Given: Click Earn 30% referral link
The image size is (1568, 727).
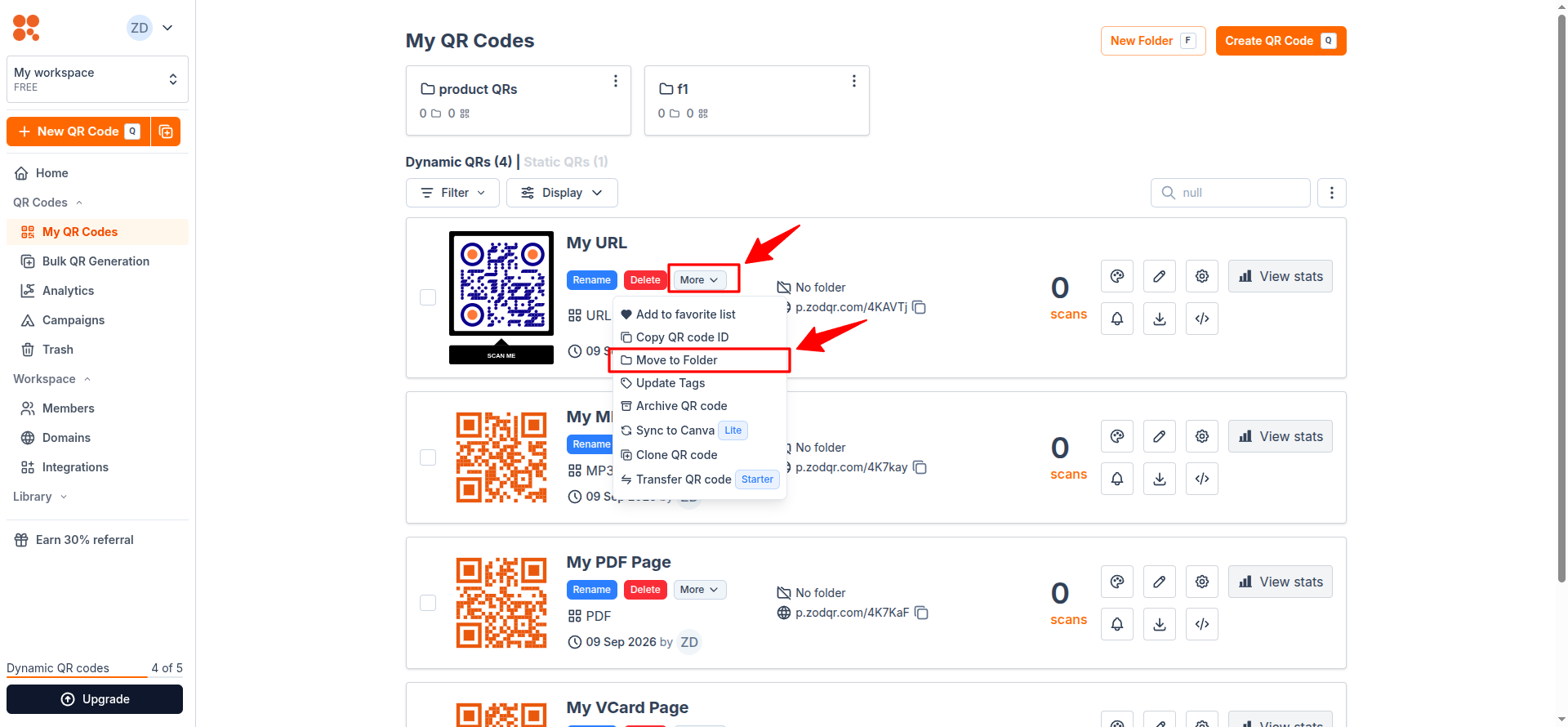Looking at the screenshot, I should 97,540.
